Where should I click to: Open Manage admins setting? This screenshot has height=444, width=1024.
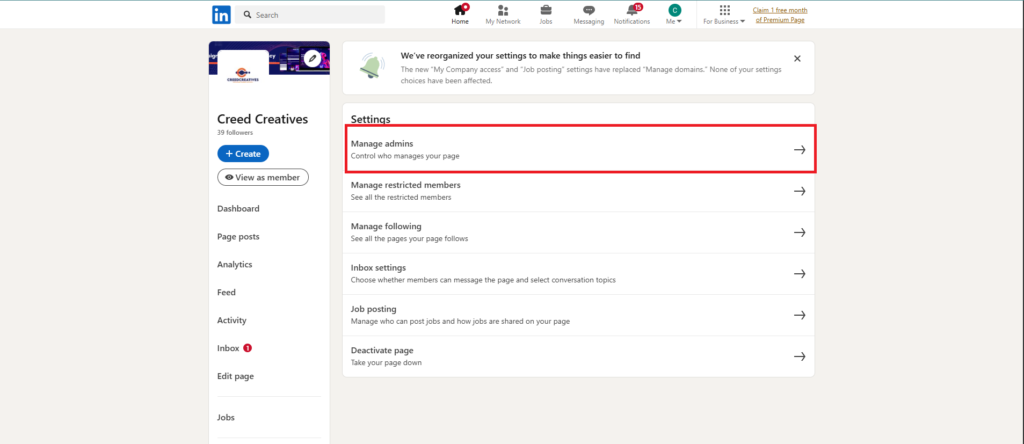click(579, 150)
